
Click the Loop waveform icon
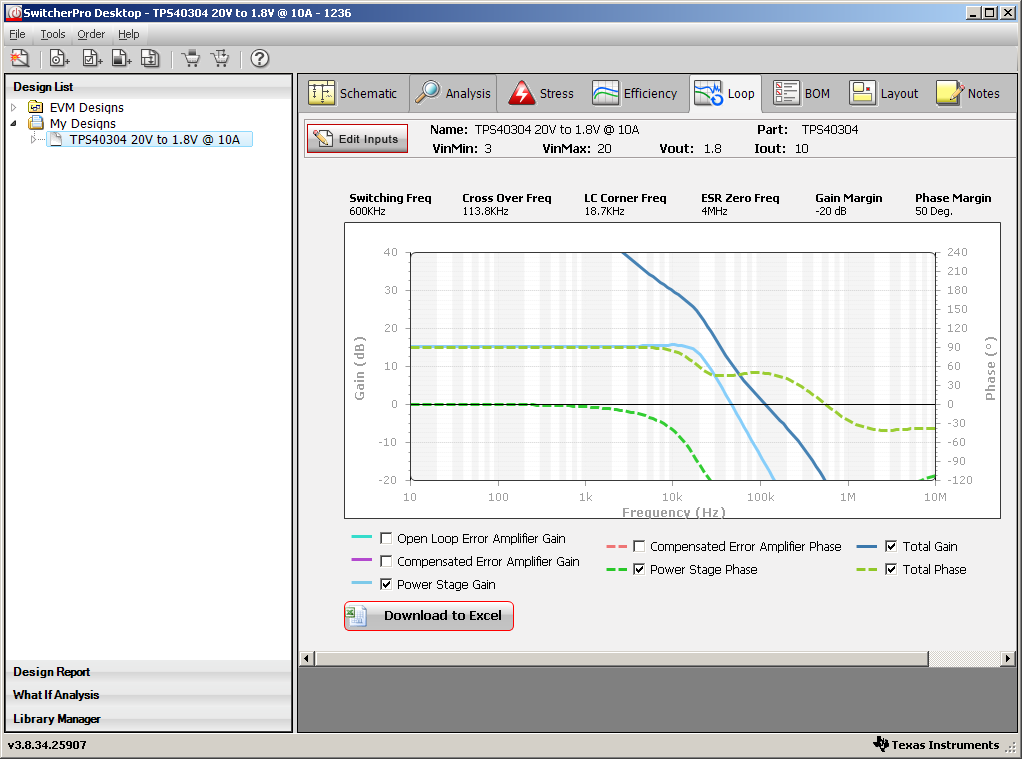[708, 93]
